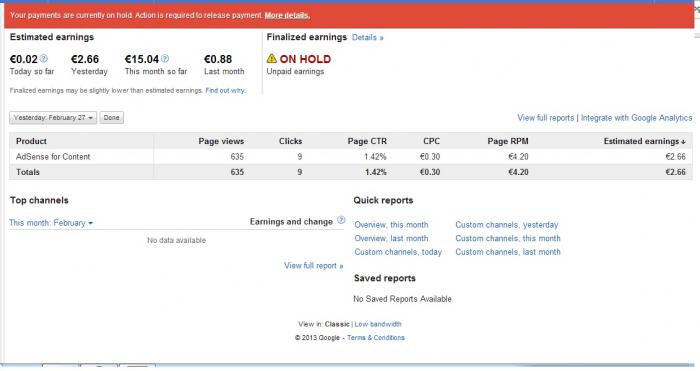Click the CPC column header
This screenshot has width=700, height=371.
point(431,141)
